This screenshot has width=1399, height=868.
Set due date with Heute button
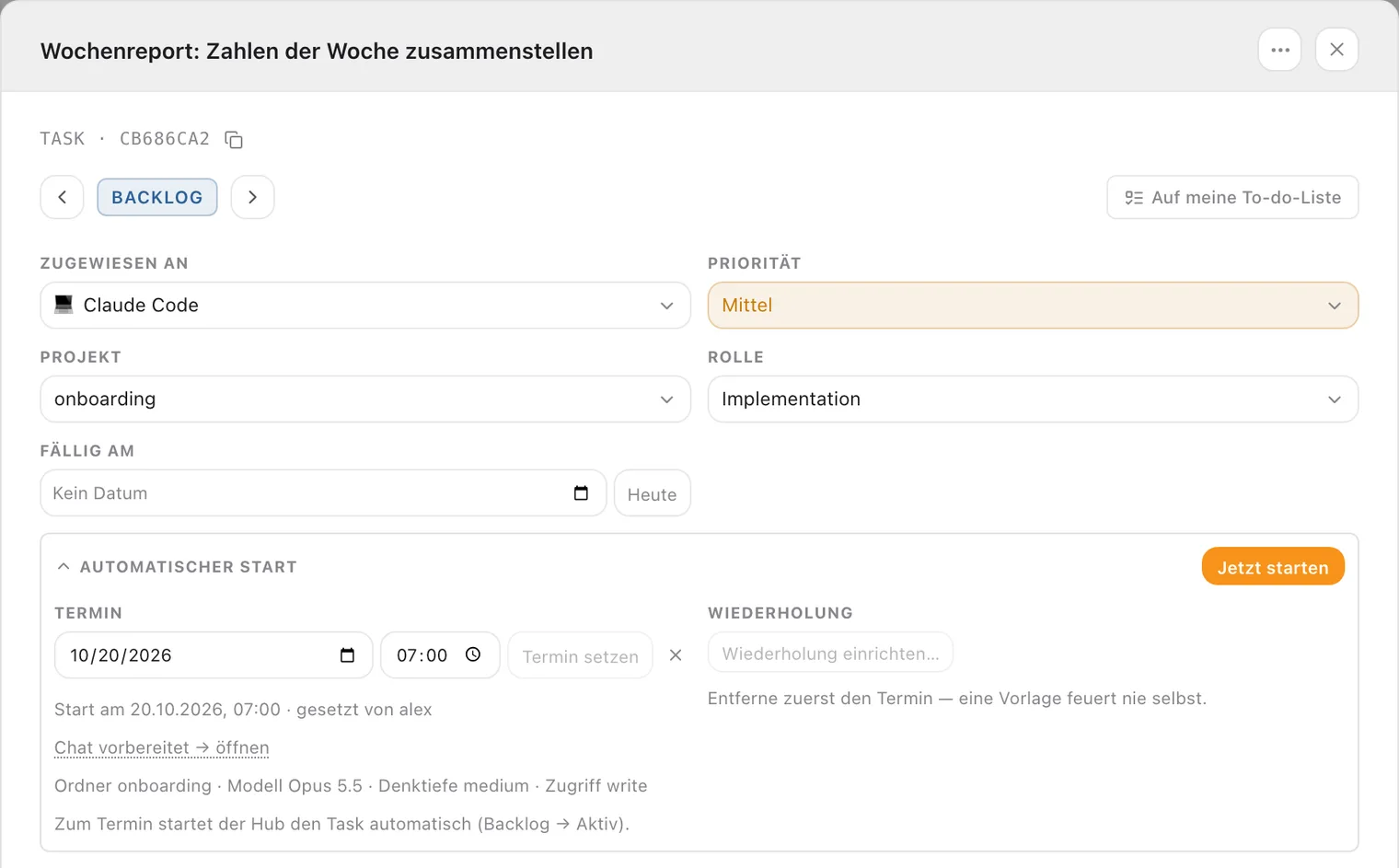[x=652, y=494]
